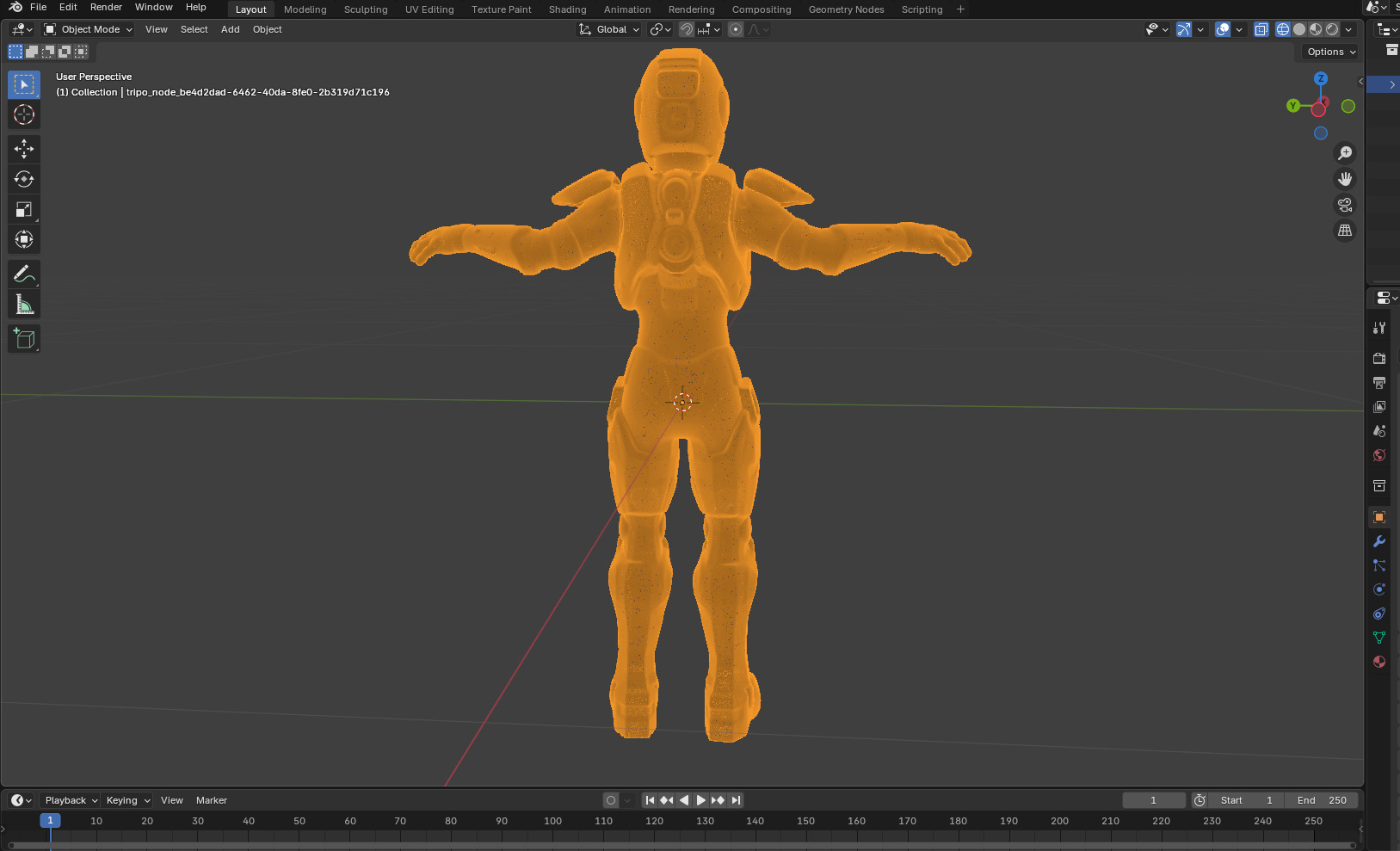Image resolution: width=1400 pixels, height=851 pixels.
Task: Expand the sidebar with the arrow tab
Action: click(1360, 82)
